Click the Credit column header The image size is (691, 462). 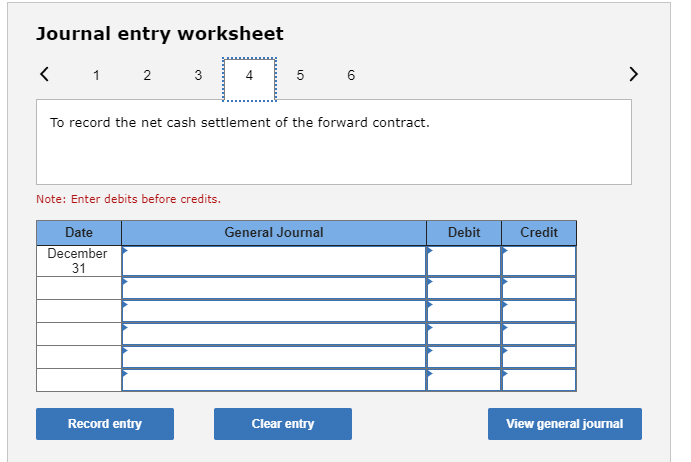539,233
